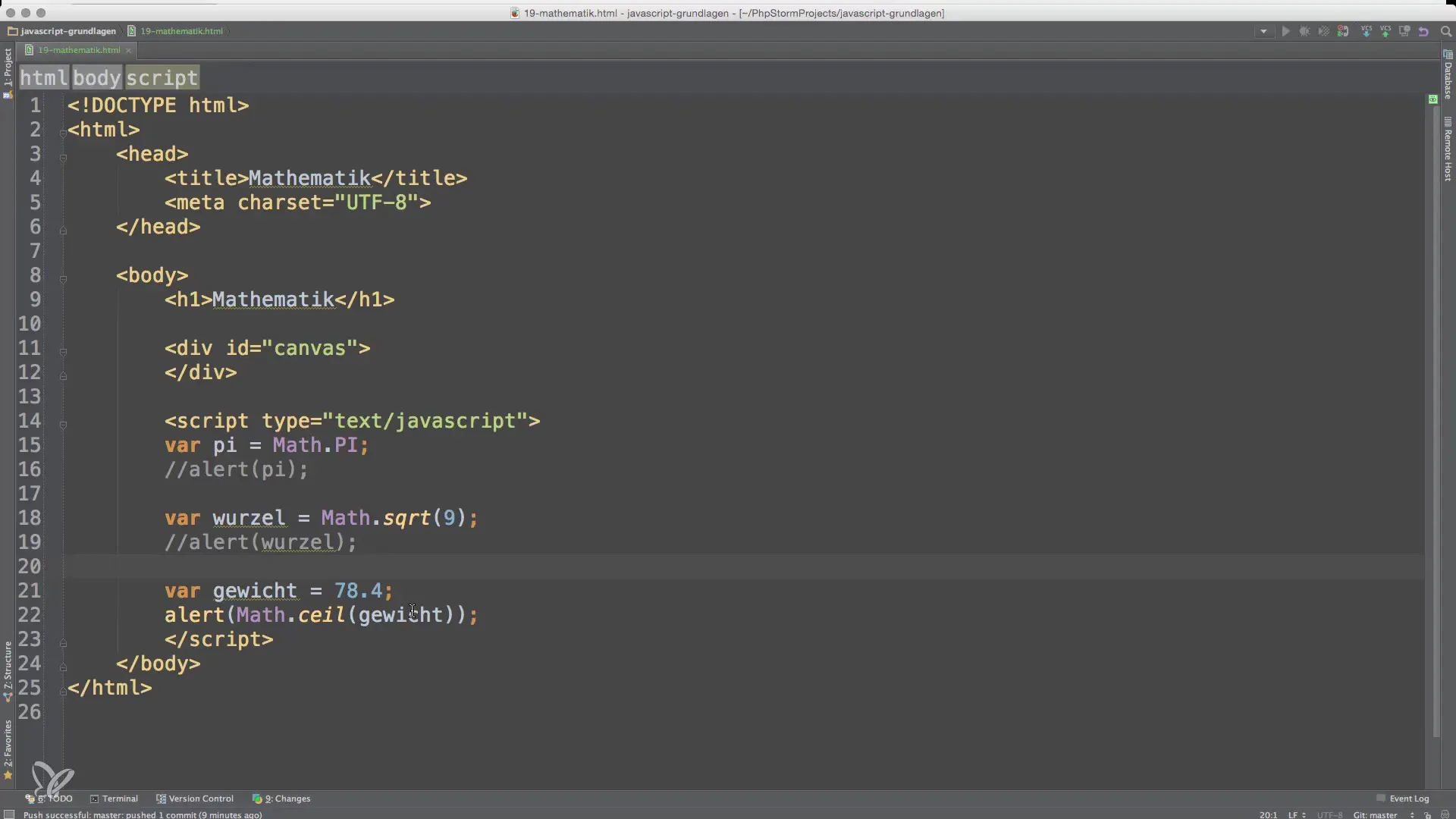Collapse head closing fold marker on line 6
The height and width of the screenshot is (819, 1456).
(x=63, y=231)
